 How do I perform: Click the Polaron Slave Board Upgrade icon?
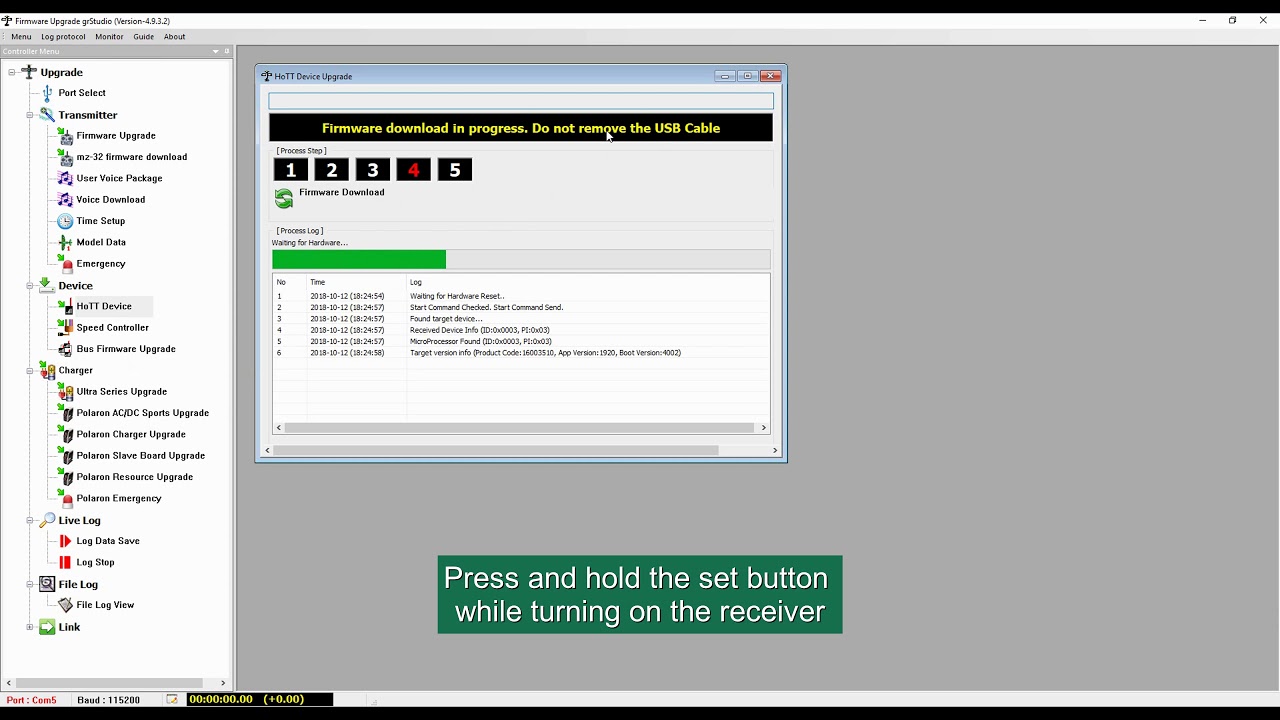pyautogui.click(x=65, y=456)
